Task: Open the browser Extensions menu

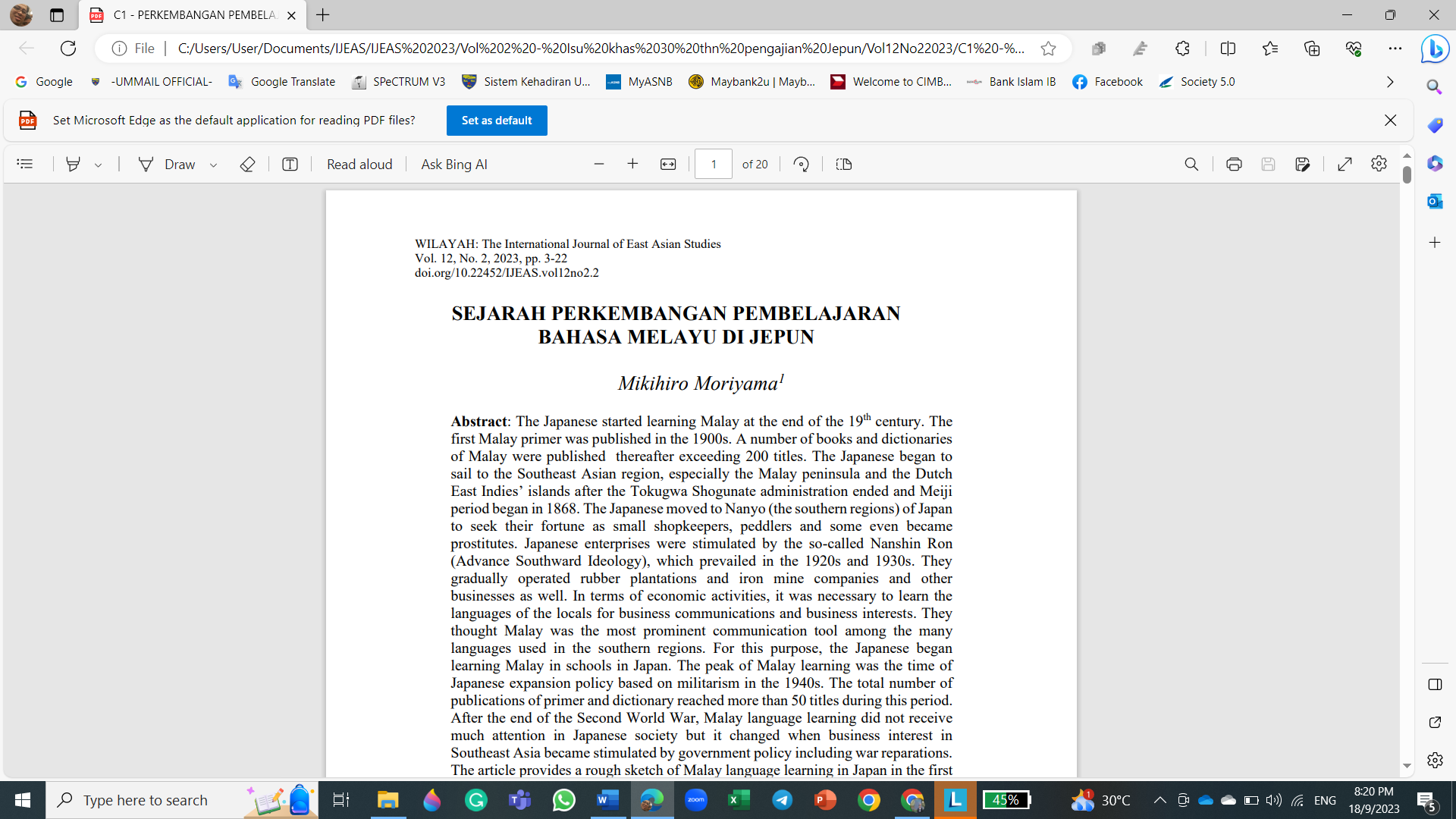Action: (1182, 49)
